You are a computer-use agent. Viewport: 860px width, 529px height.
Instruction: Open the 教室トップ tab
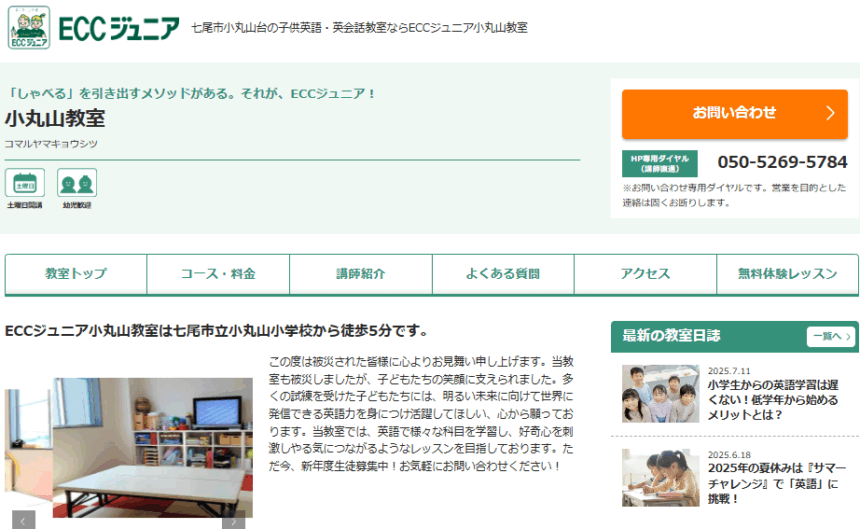(x=76, y=274)
